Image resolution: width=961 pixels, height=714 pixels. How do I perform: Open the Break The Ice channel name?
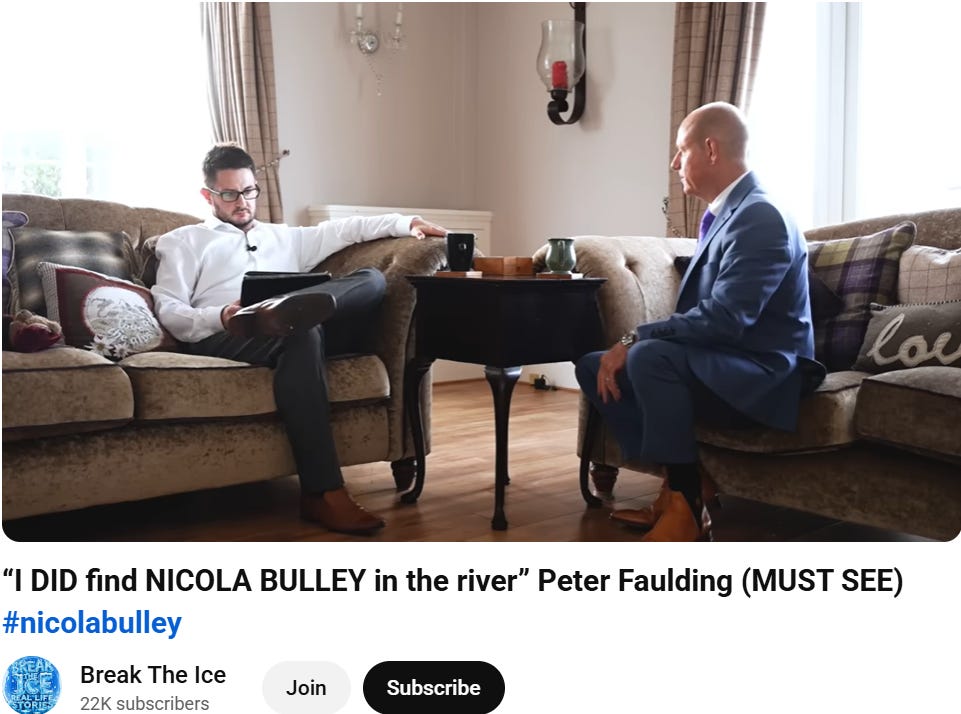tap(153, 675)
